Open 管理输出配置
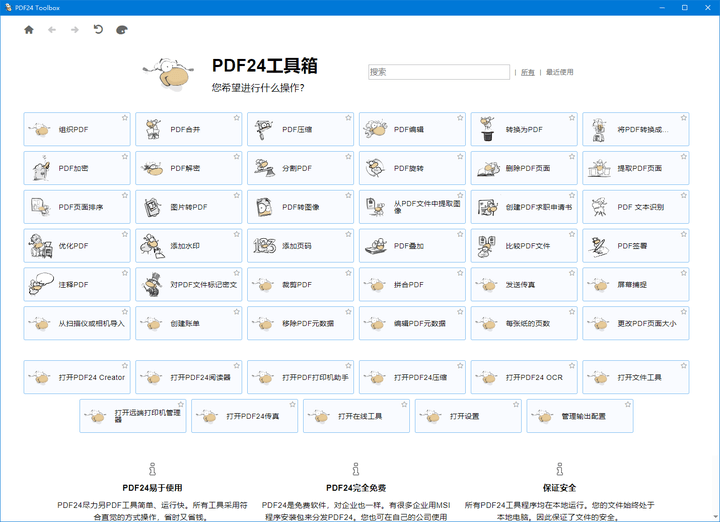This screenshot has height=522, width=720. pyautogui.click(x=580, y=416)
